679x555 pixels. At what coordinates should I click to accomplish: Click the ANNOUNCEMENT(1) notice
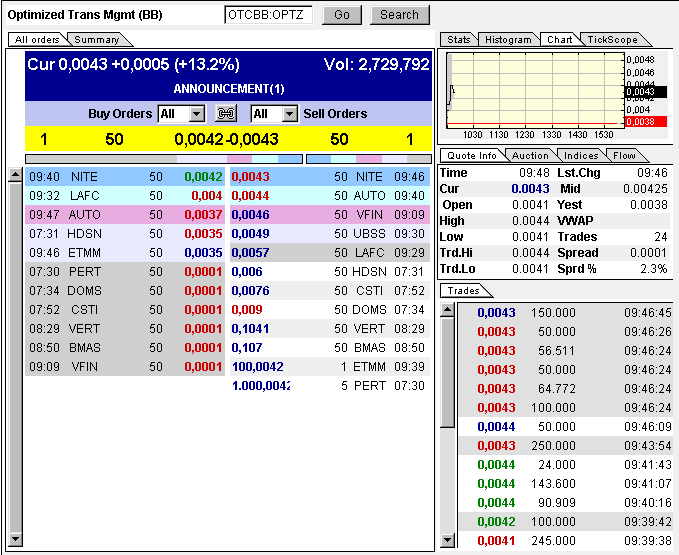click(228, 89)
